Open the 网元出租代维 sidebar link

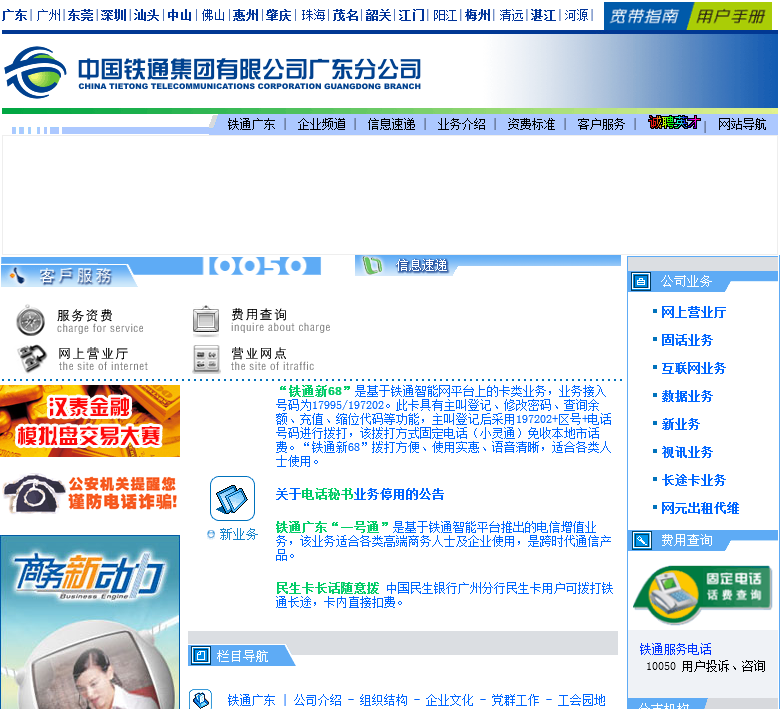(700, 508)
